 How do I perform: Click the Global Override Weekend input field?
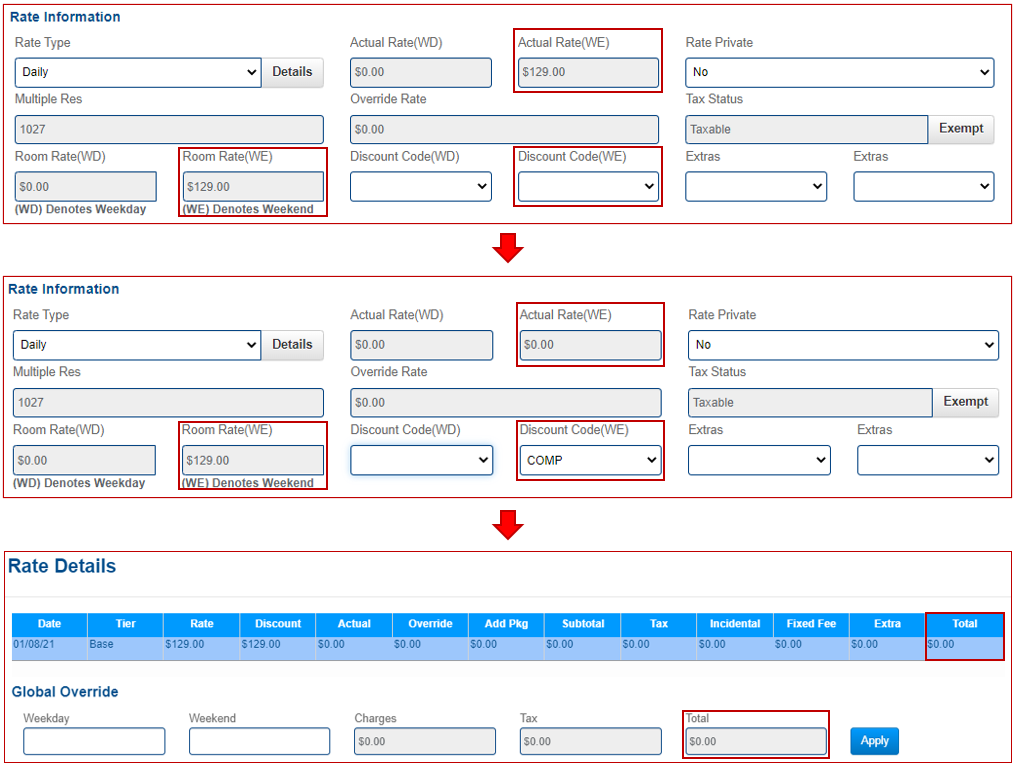pyautogui.click(x=259, y=741)
